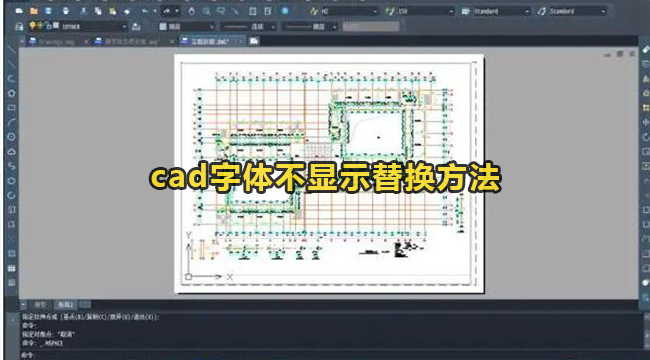Select the Revision Cloud tool
Screen dimensions: 650x360
tap(12, 151)
